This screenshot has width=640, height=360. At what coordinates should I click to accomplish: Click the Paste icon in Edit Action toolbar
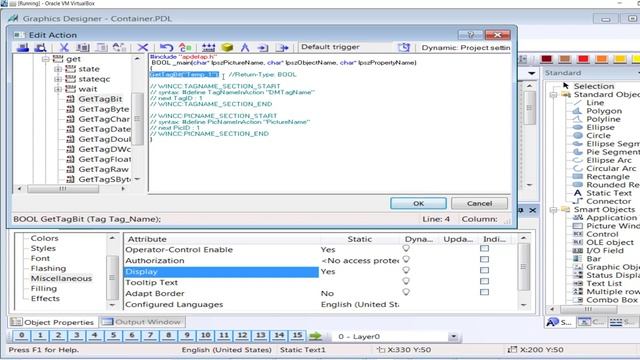click(101, 47)
